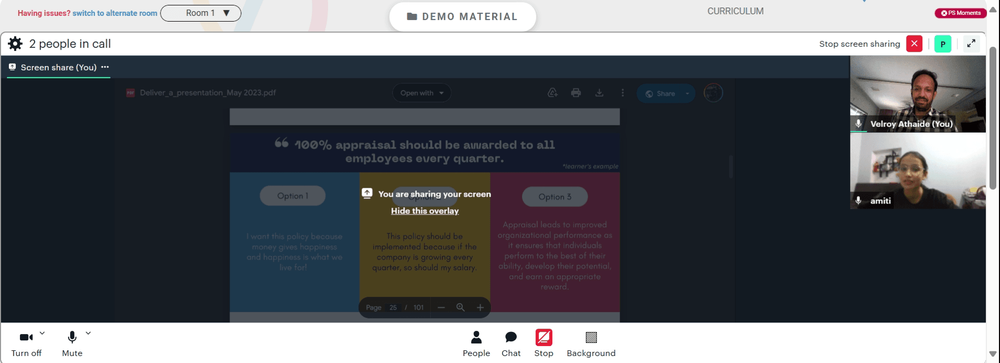Open the Demo Material folder button
The width and height of the screenshot is (1000, 363).
coord(462,17)
